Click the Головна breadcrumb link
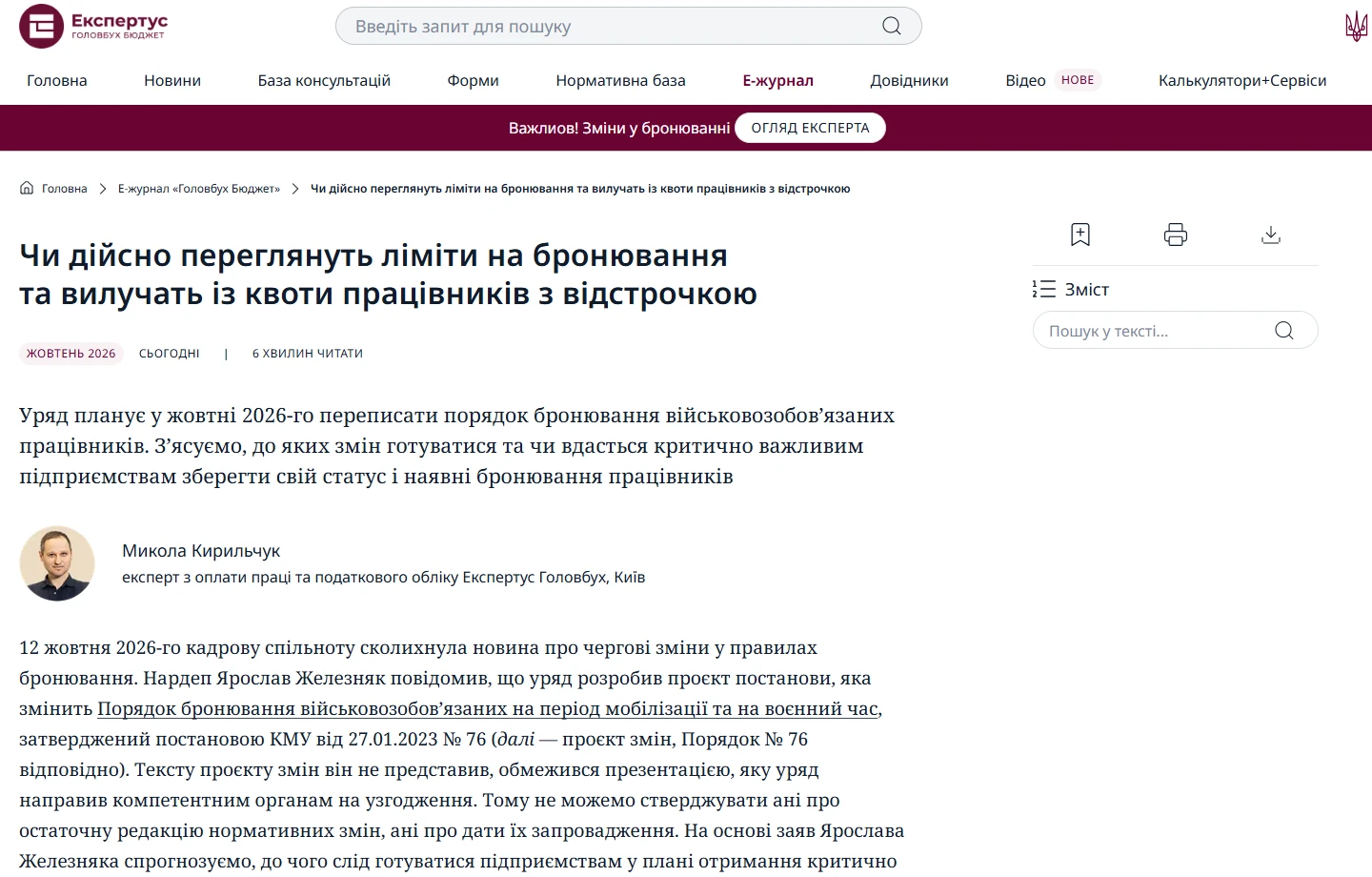1372x877 pixels. click(x=65, y=189)
